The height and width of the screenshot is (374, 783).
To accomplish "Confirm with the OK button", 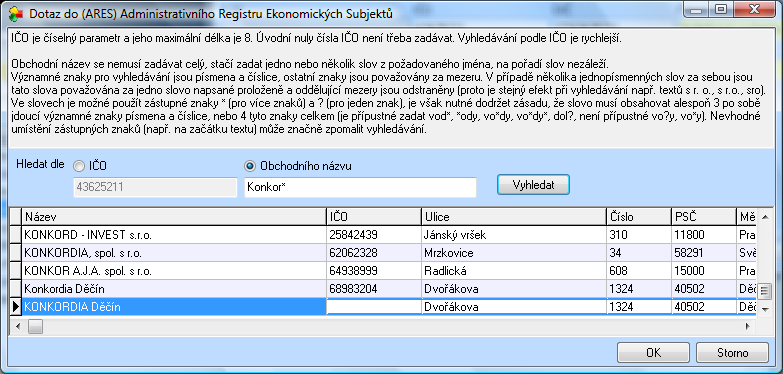I will pos(654,353).
